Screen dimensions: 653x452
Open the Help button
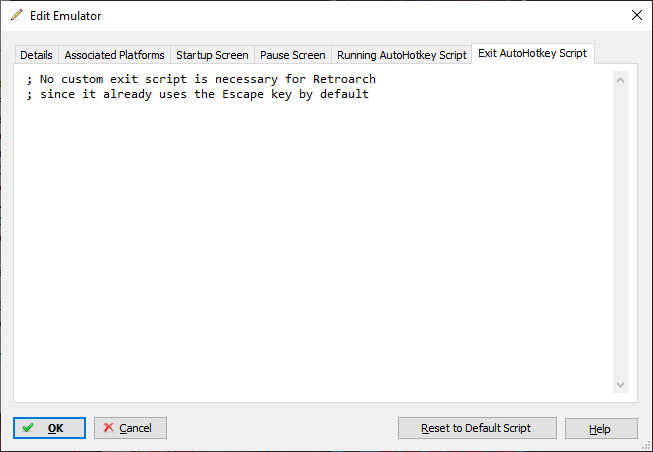[601, 429]
